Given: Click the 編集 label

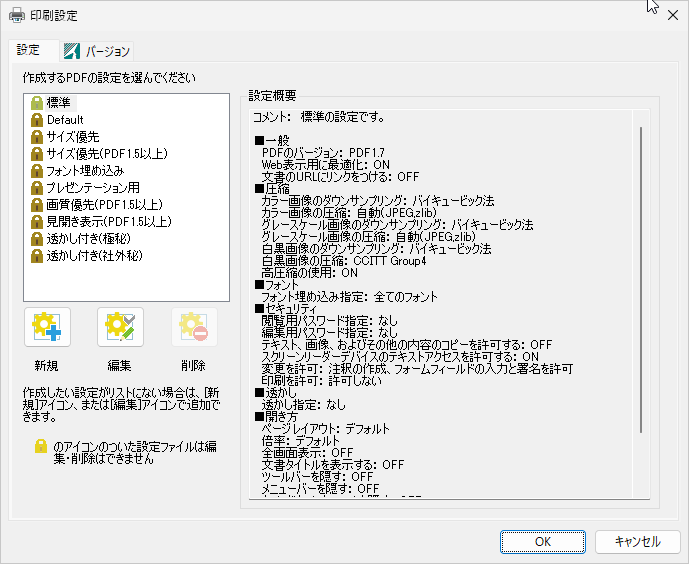Looking at the screenshot, I should tap(120, 365).
